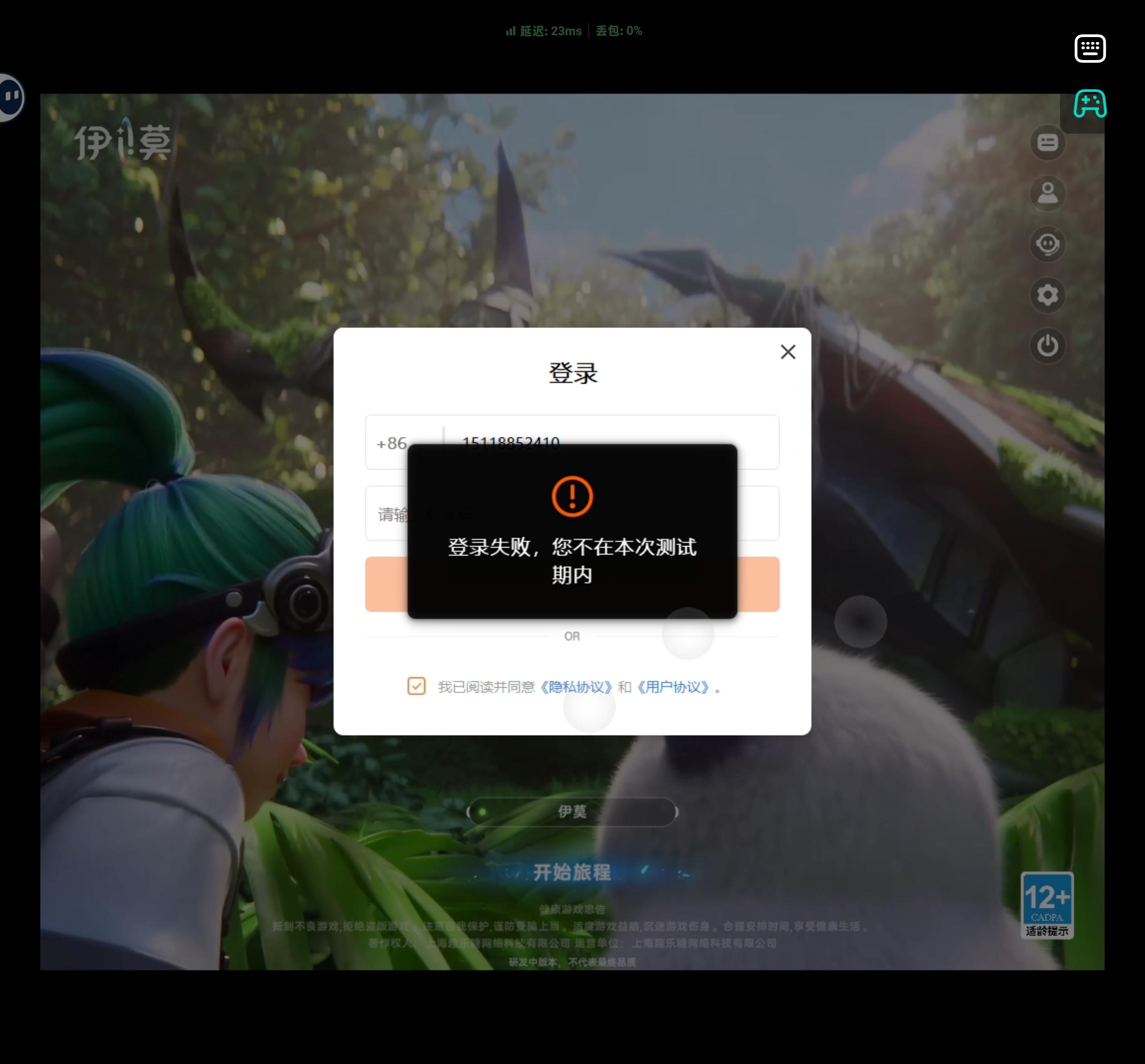Open the 用户协议 user agreement link
This screenshot has height=1064, width=1145.
pyautogui.click(x=673, y=687)
